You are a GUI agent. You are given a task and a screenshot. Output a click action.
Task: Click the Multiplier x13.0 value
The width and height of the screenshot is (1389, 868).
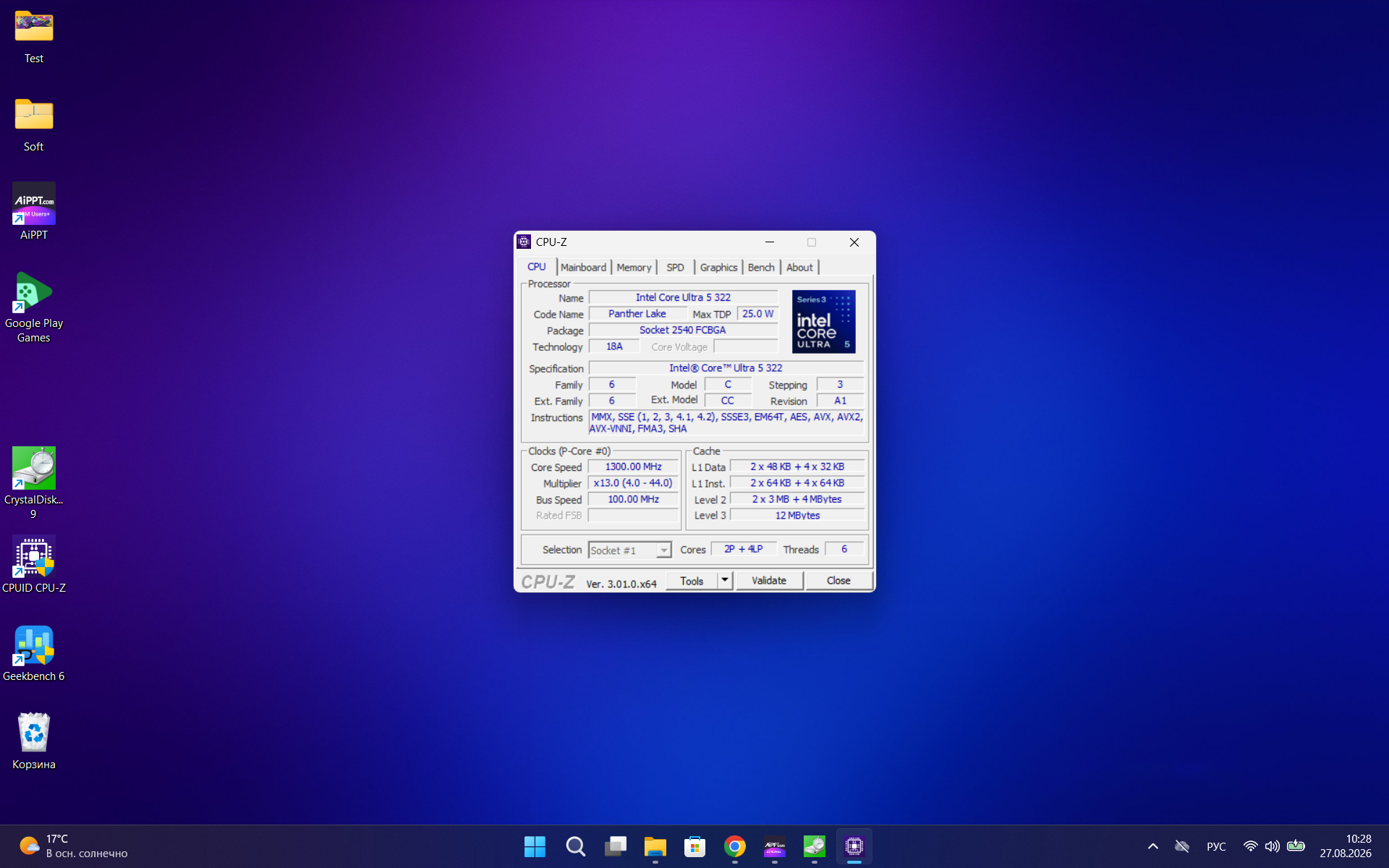(634, 483)
